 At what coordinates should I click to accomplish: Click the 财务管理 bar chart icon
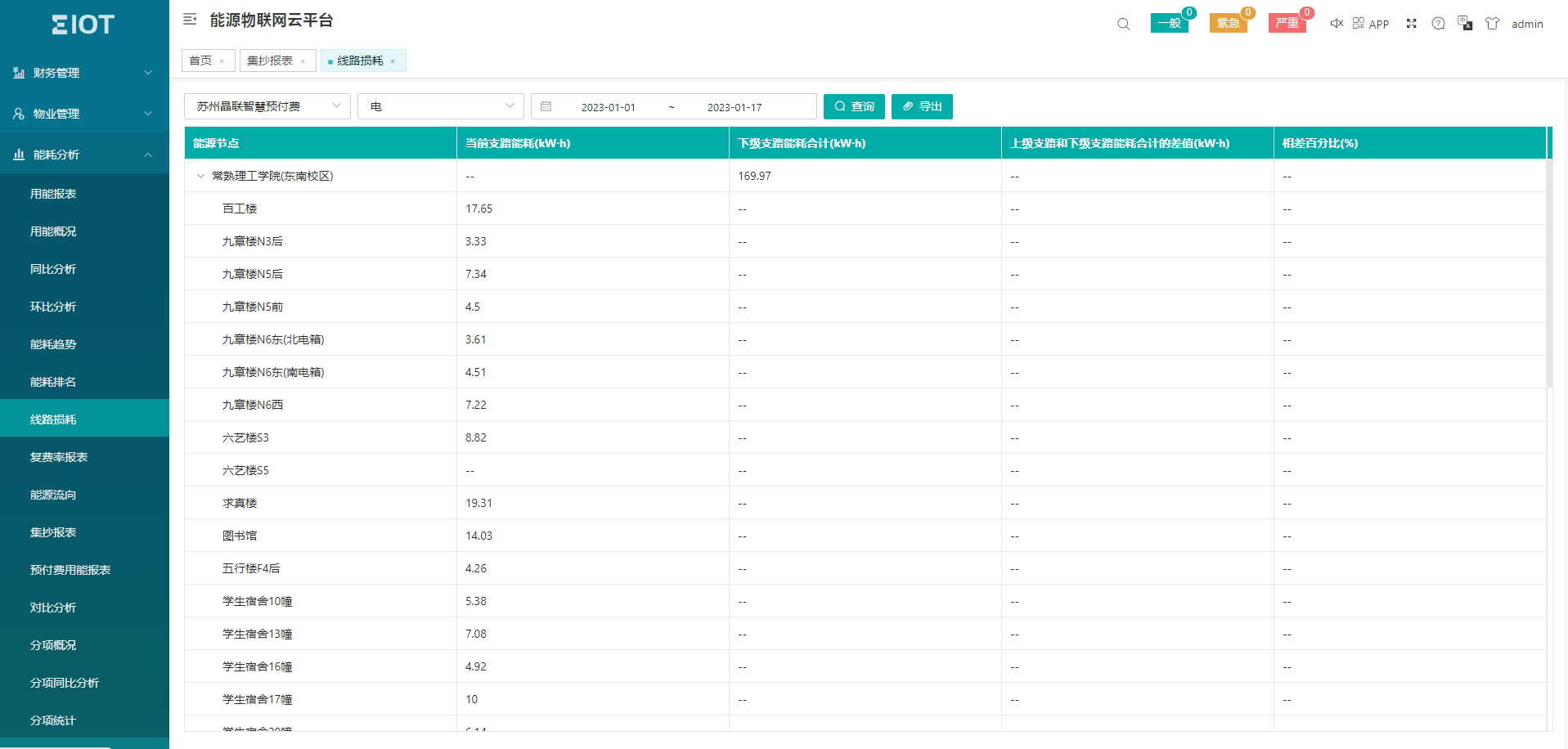pos(19,73)
